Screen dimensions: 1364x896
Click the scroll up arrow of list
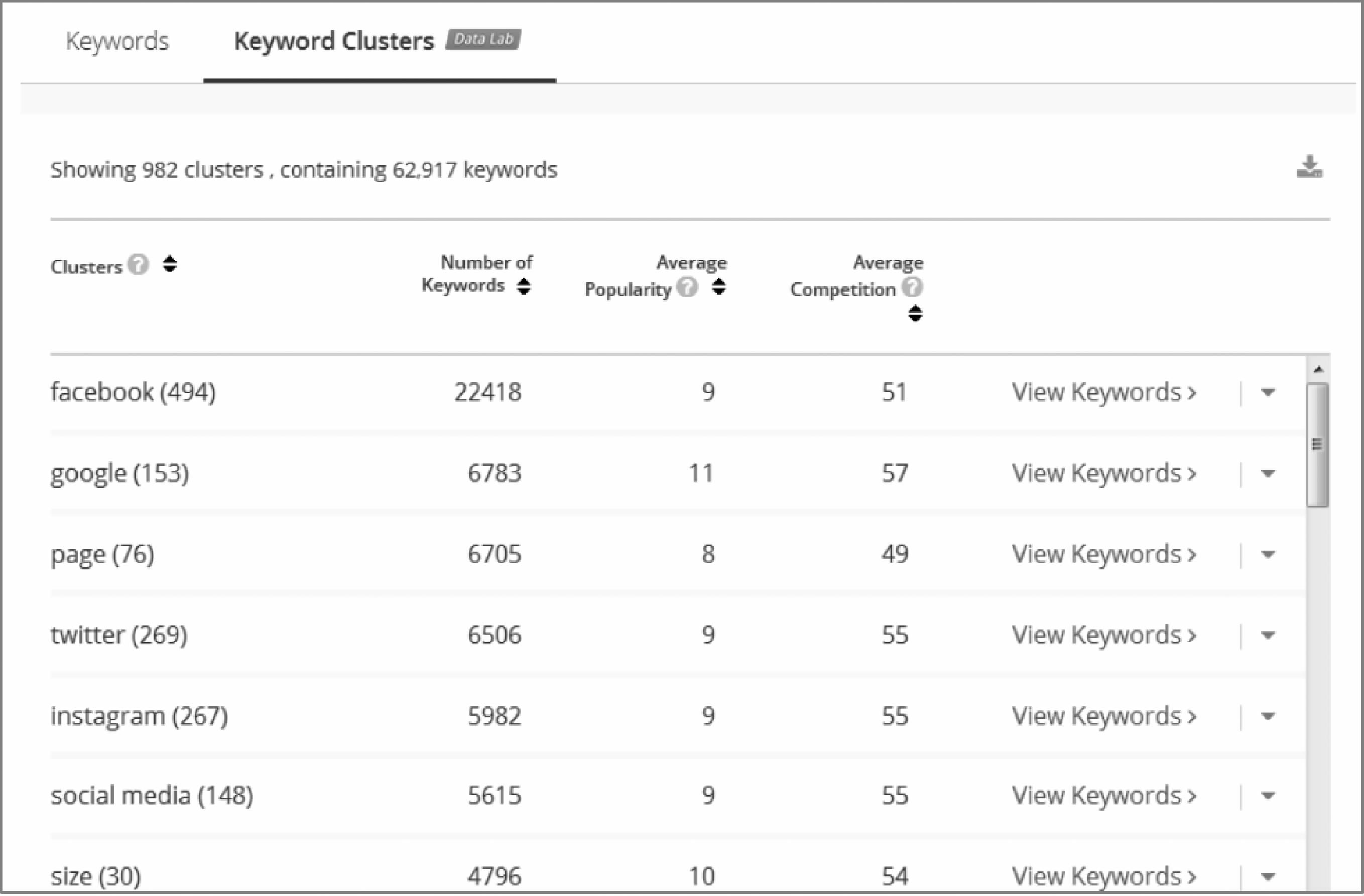point(1318,369)
